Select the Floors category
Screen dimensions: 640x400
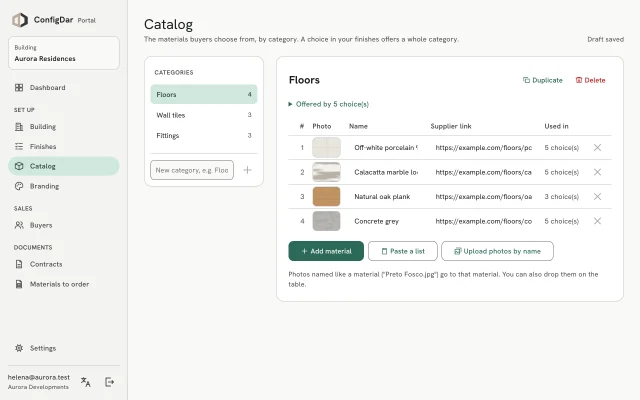point(204,94)
